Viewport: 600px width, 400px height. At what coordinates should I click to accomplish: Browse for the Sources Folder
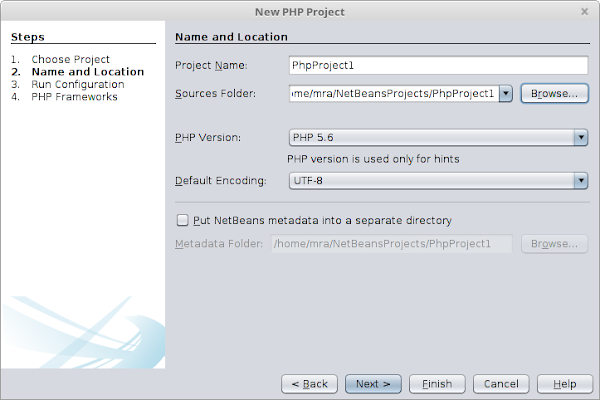(x=554, y=93)
